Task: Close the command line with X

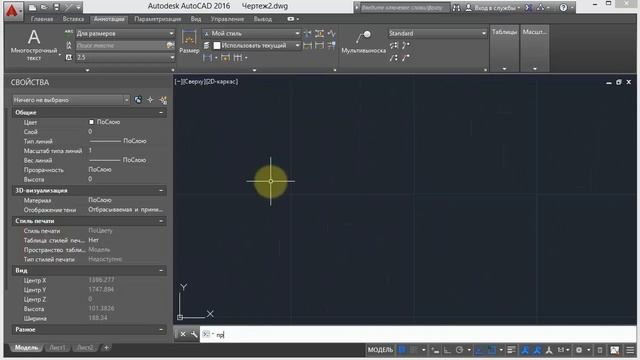Action: 183,334
